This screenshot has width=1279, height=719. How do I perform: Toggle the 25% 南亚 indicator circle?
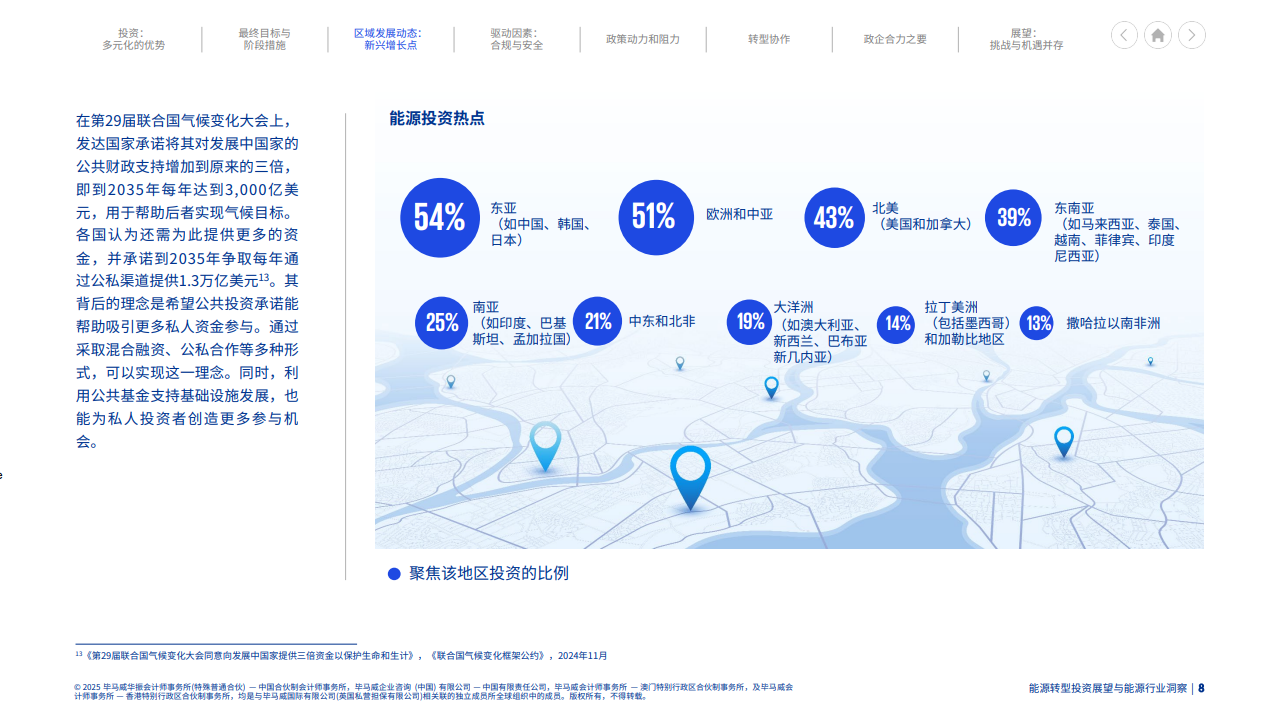tap(441, 322)
